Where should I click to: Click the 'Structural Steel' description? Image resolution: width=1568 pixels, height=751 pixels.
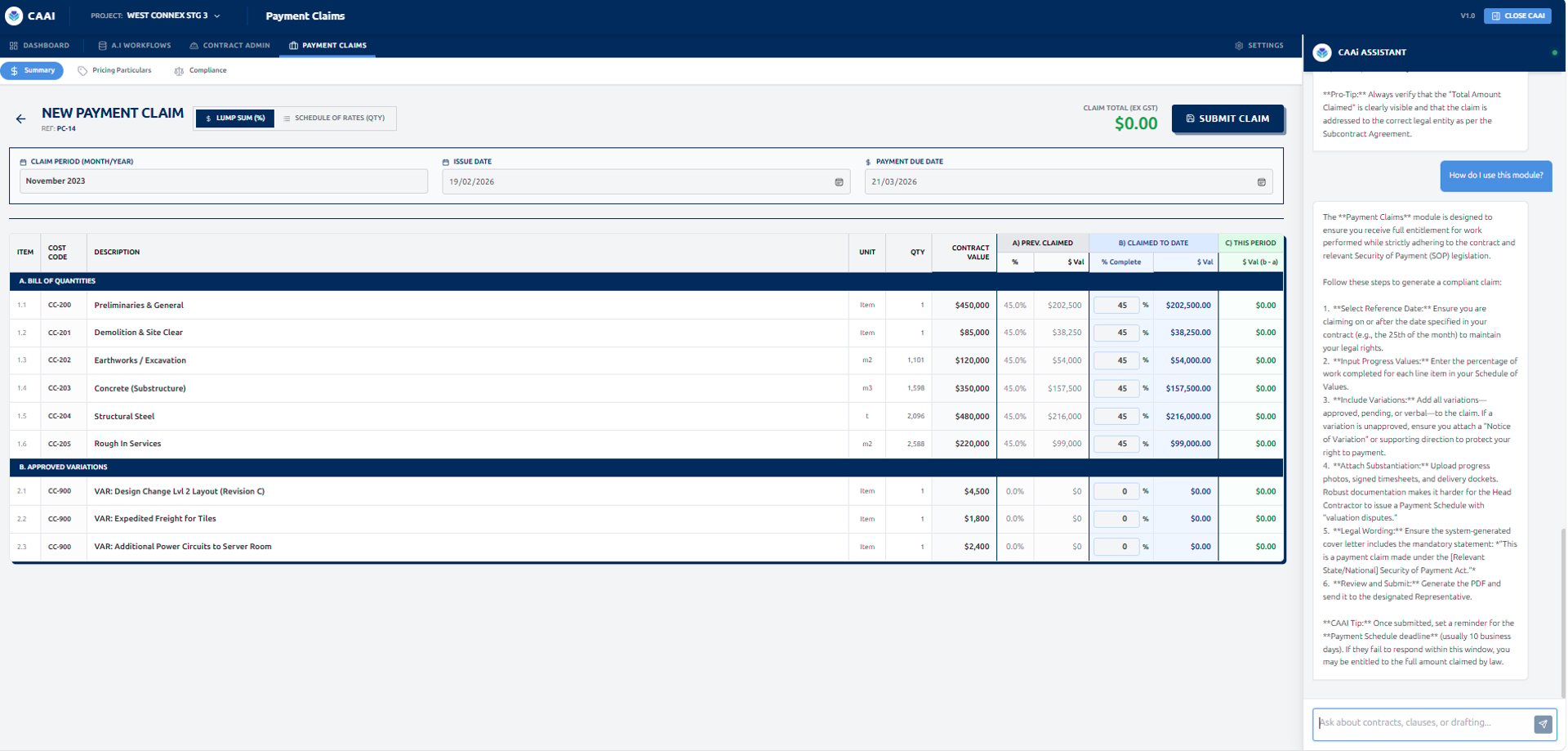click(x=124, y=416)
